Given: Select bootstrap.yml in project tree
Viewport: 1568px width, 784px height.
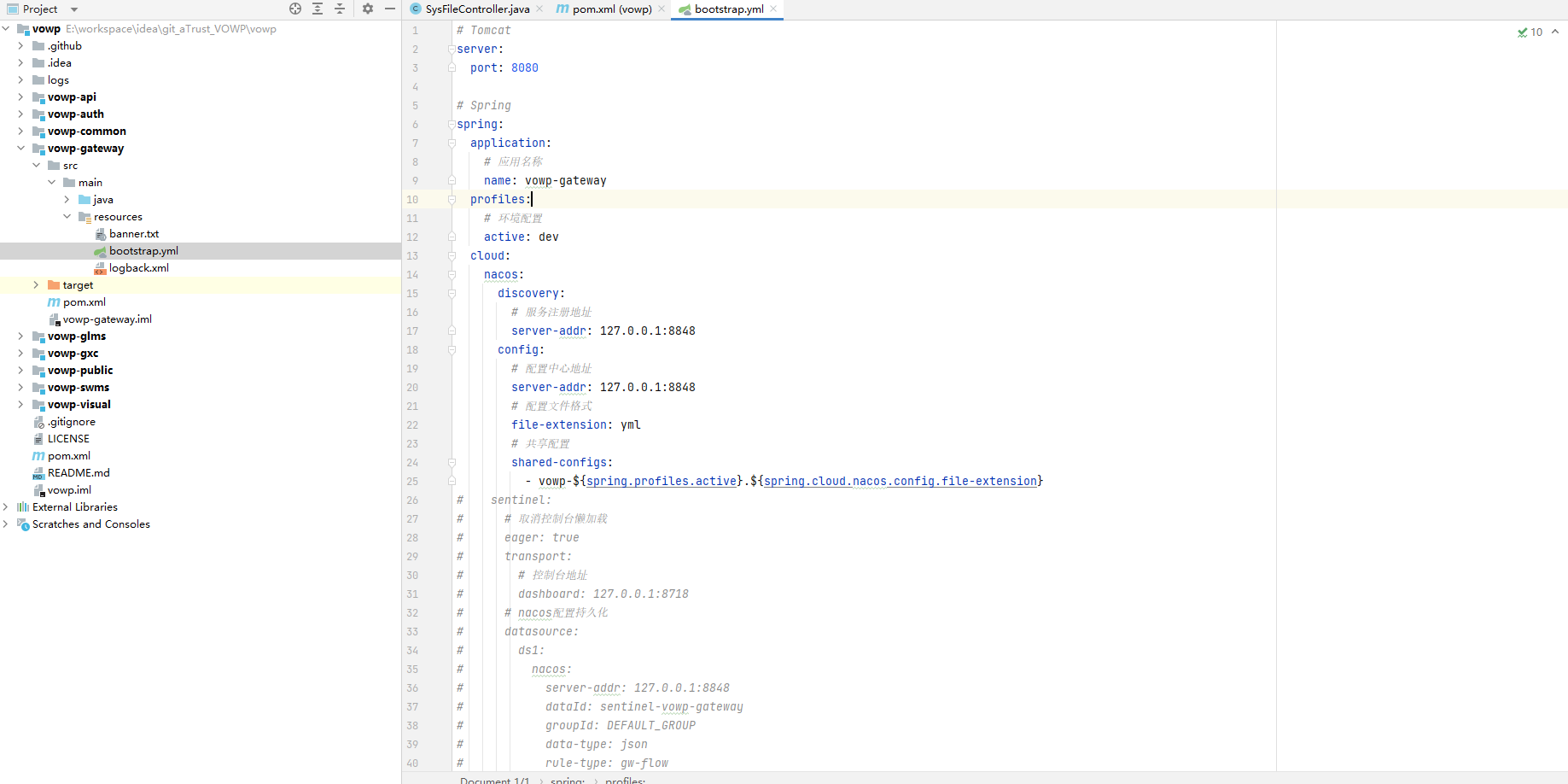Looking at the screenshot, I should (143, 250).
